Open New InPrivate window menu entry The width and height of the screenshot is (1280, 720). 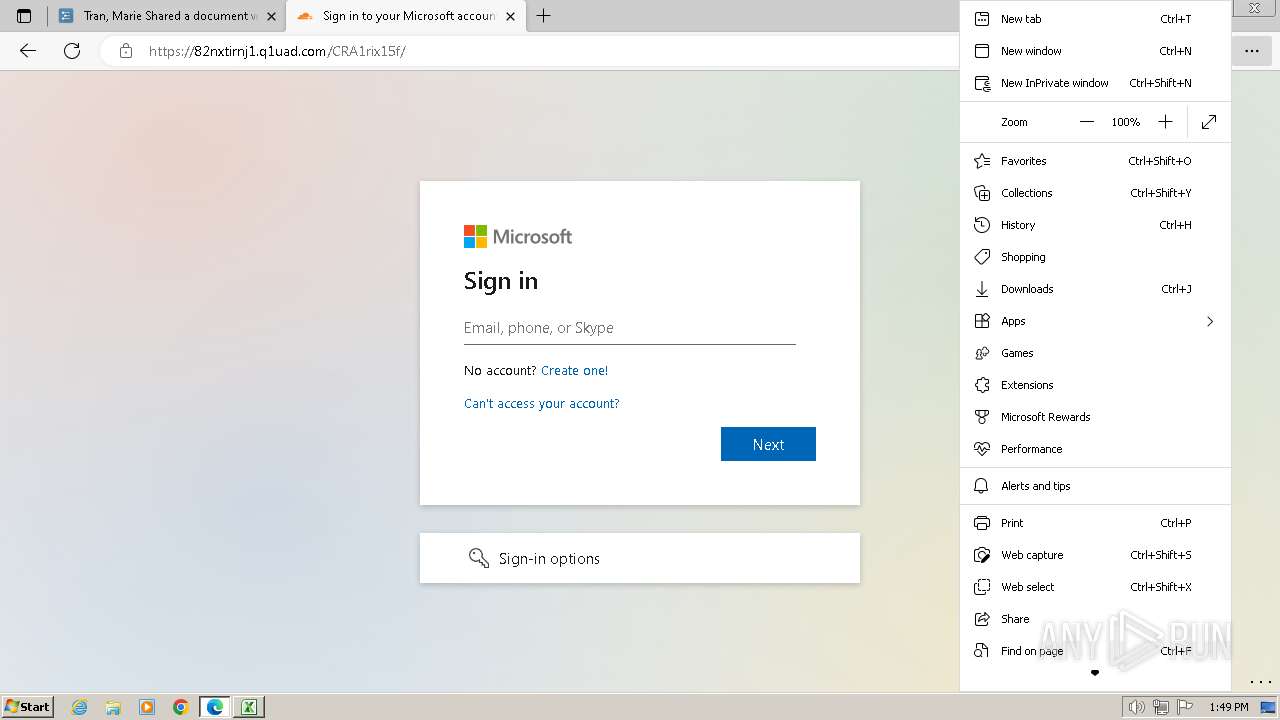click(x=1095, y=83)
